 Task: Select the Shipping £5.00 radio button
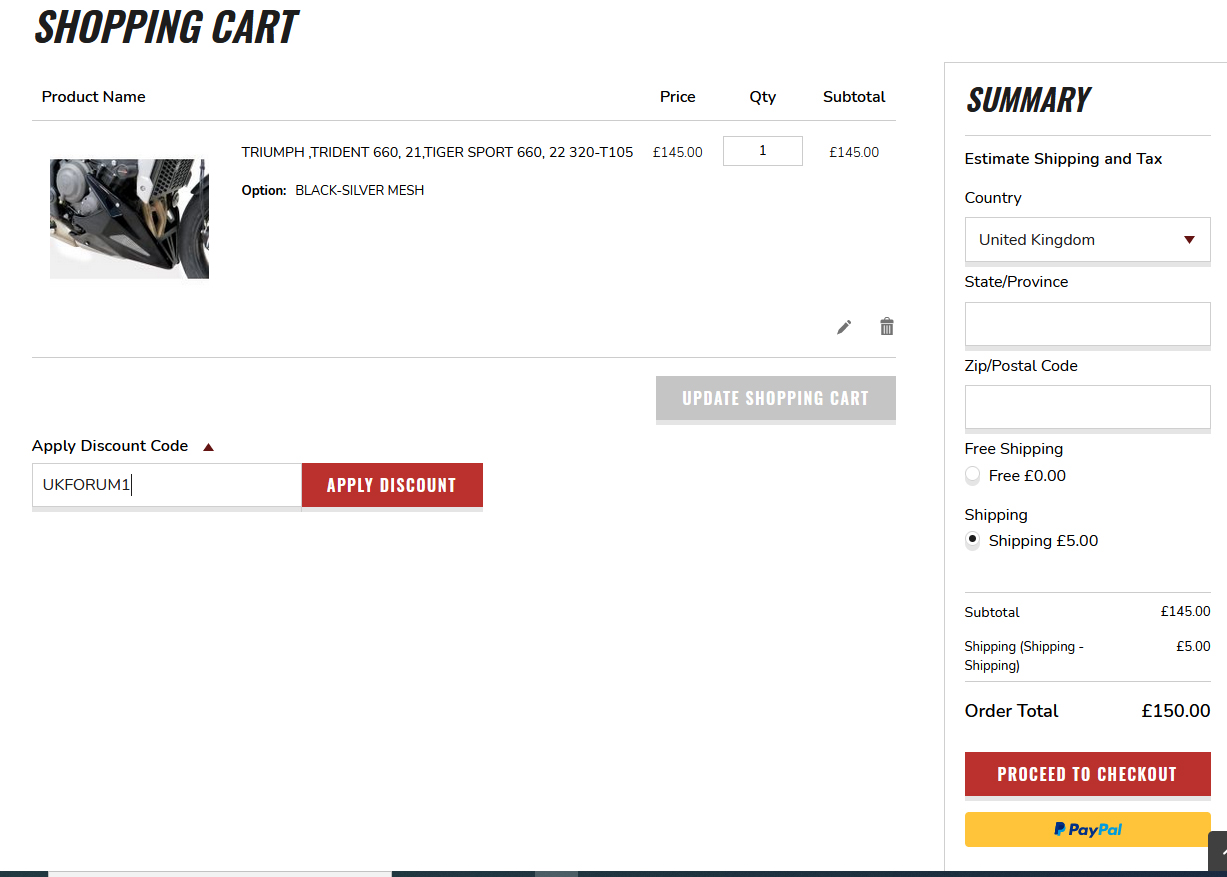[x=973, y=541]
